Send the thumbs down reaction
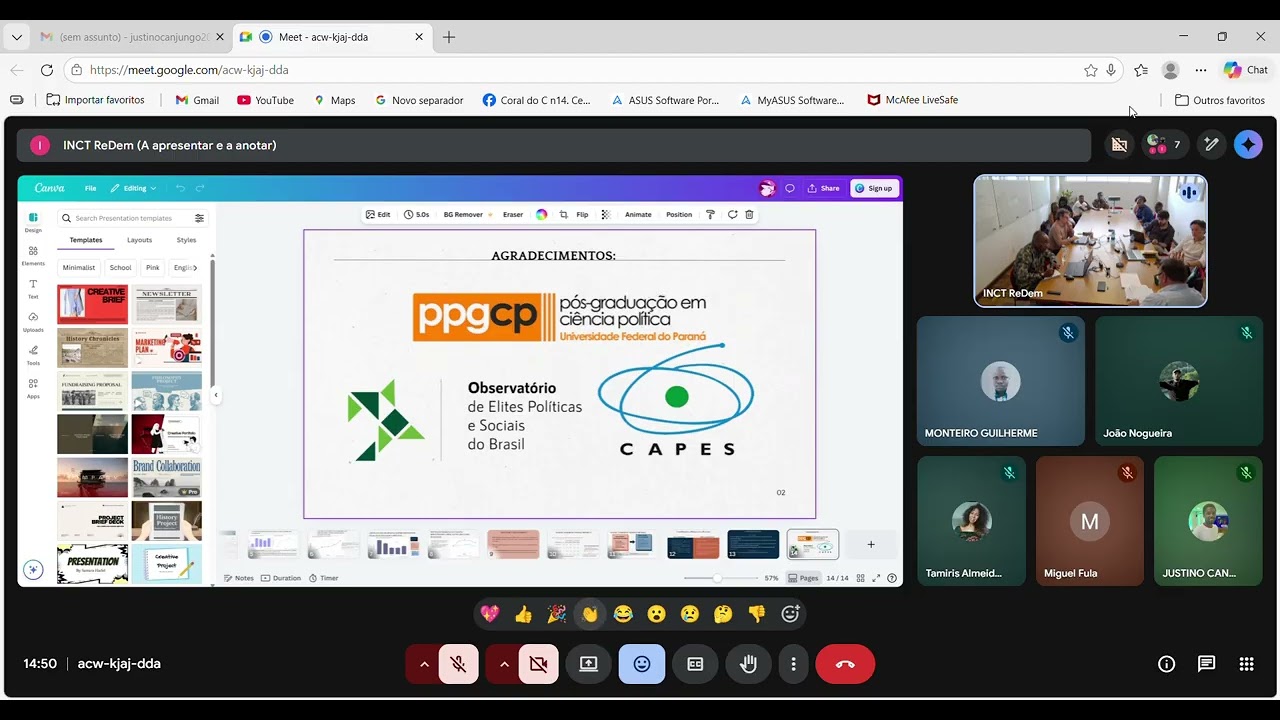 point(757,614)
